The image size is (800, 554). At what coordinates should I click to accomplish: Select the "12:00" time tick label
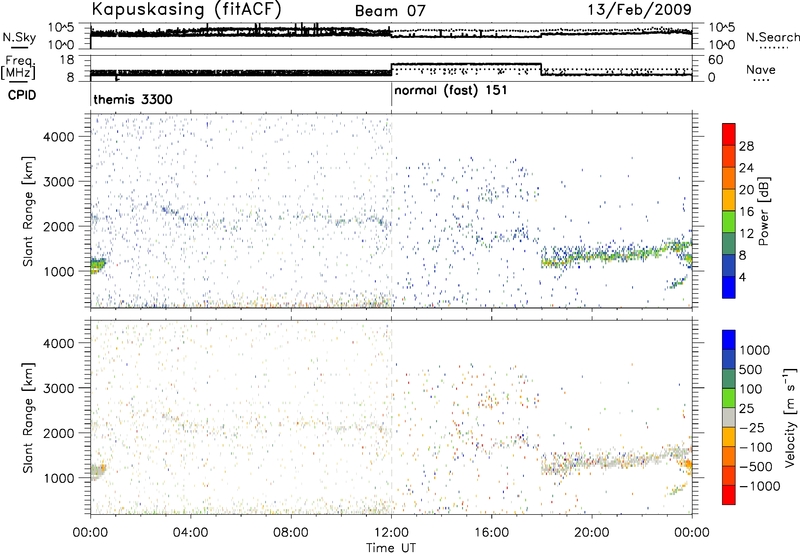391,533
